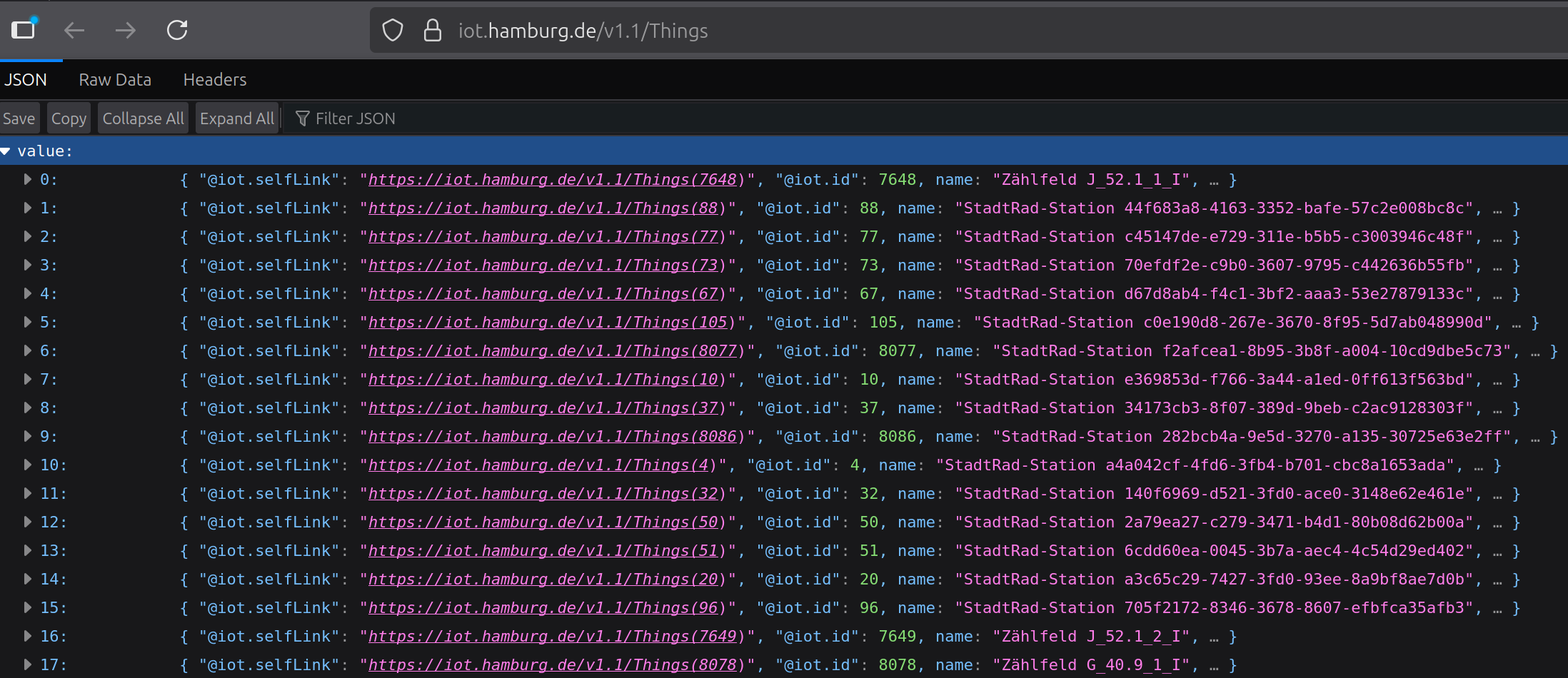Expand row 6 disclosure arrow

[27, 350]
